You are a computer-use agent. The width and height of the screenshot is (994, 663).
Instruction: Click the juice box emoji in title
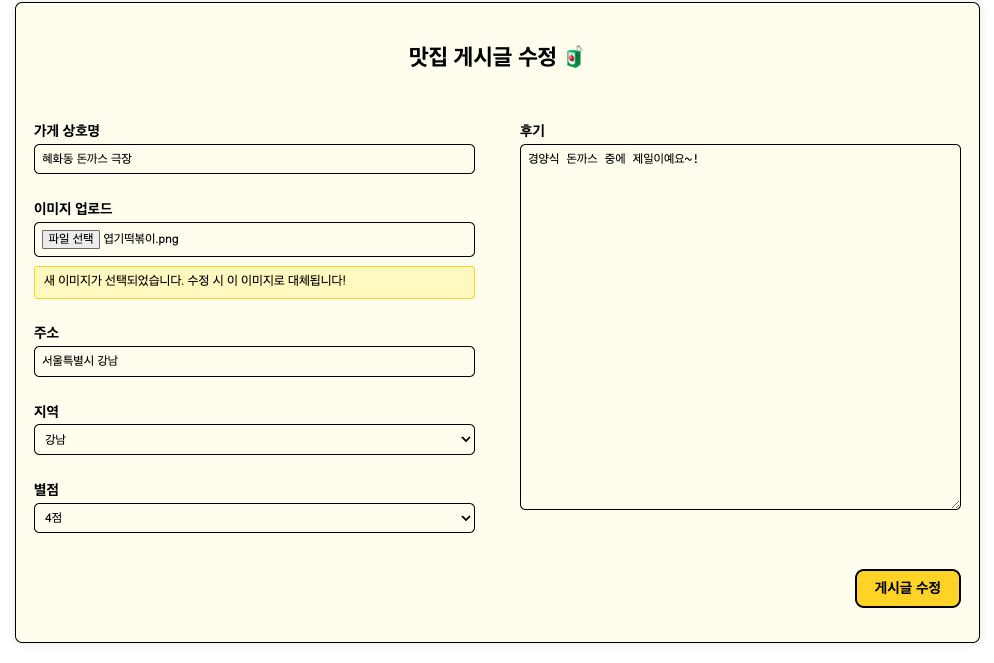tap(574, 57)
